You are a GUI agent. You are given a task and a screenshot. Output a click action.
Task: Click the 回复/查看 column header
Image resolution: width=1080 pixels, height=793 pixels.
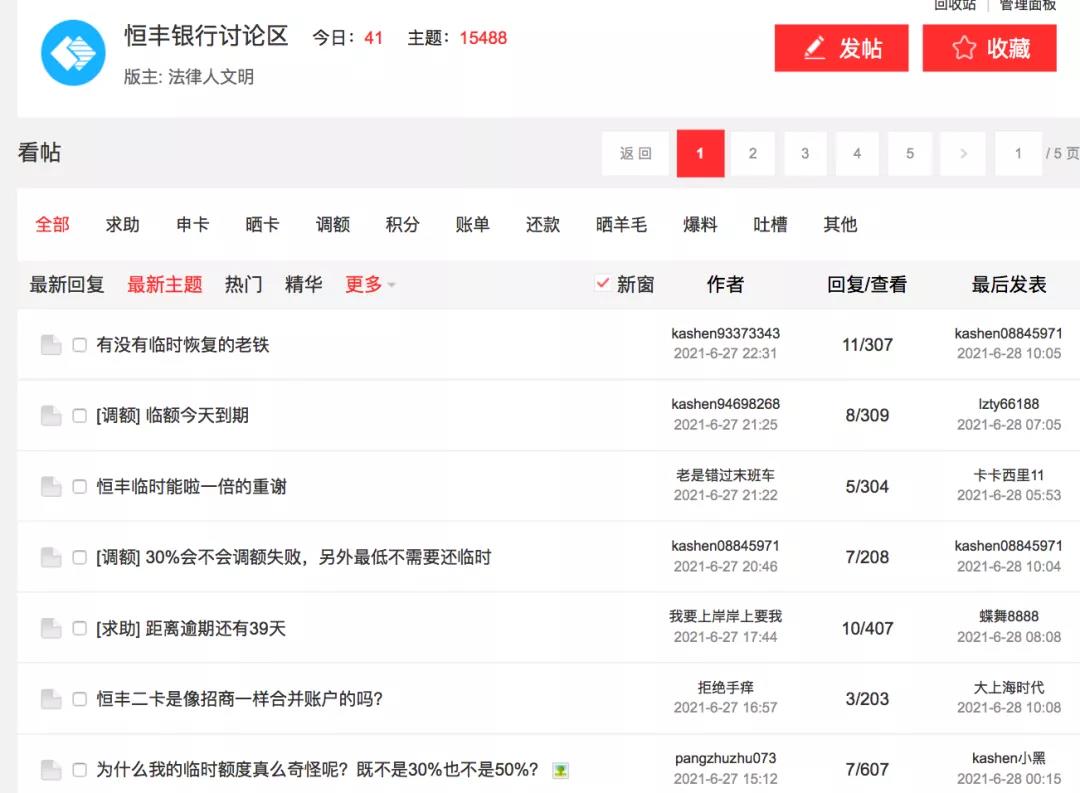[x=867, y=284]
